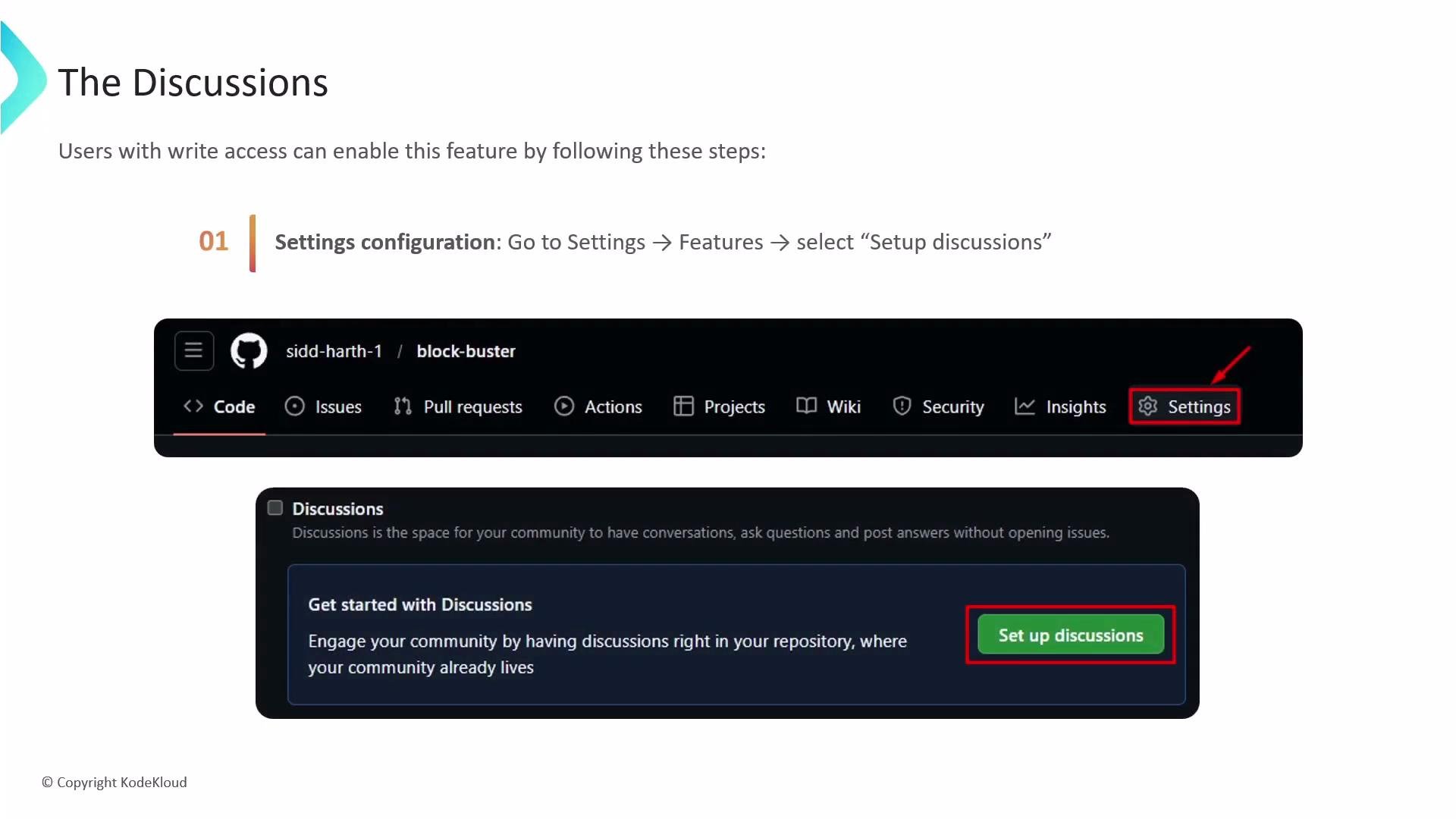Click the Copyright KodeKloud footer text

coord(115,782)
